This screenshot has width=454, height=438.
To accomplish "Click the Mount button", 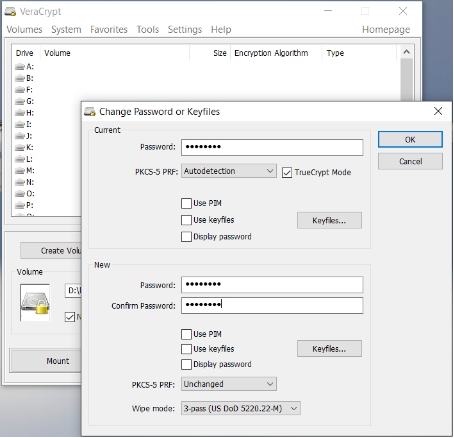I will click(x=46, y=361).
